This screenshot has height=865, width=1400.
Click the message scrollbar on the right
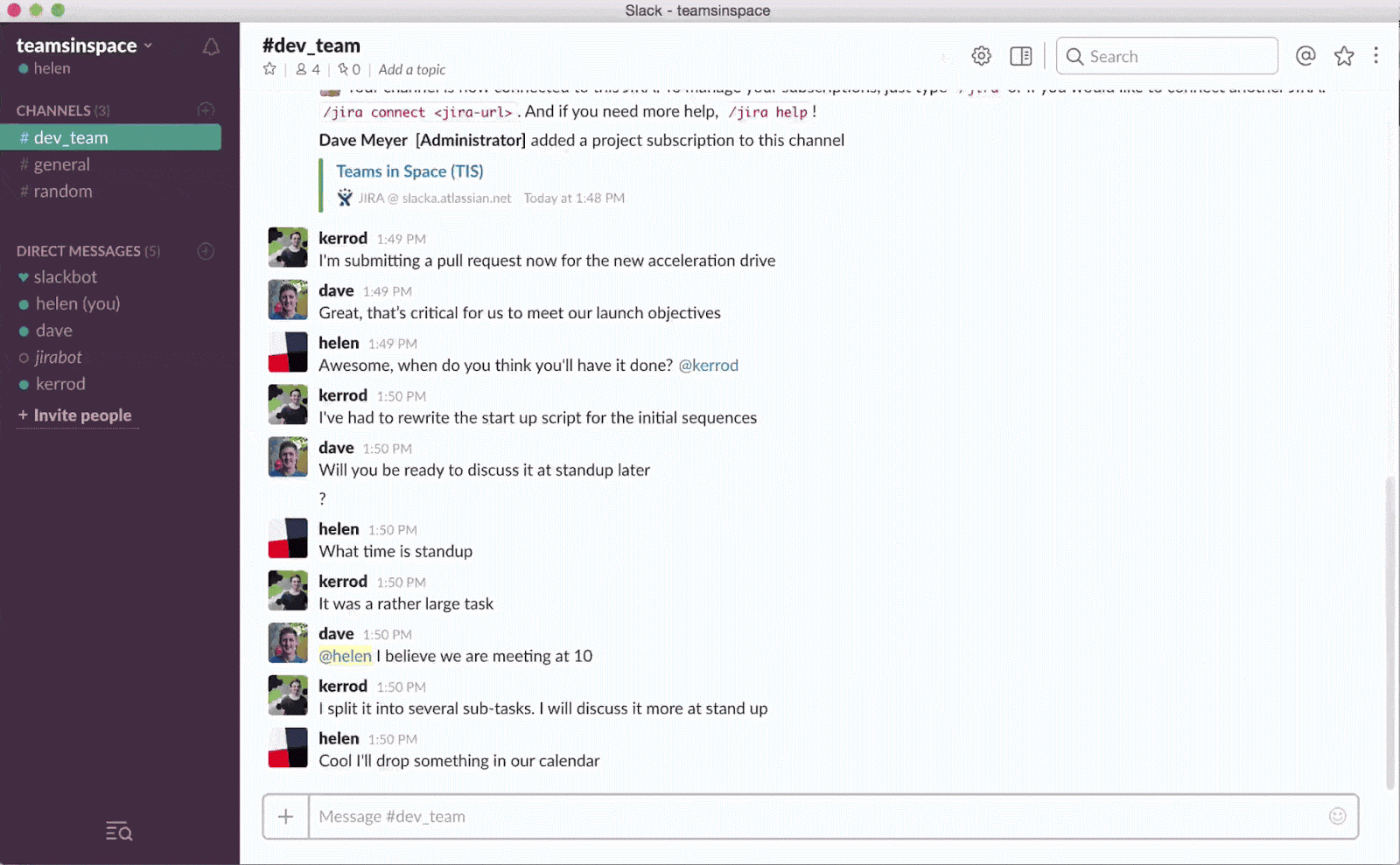point(1389,630)
